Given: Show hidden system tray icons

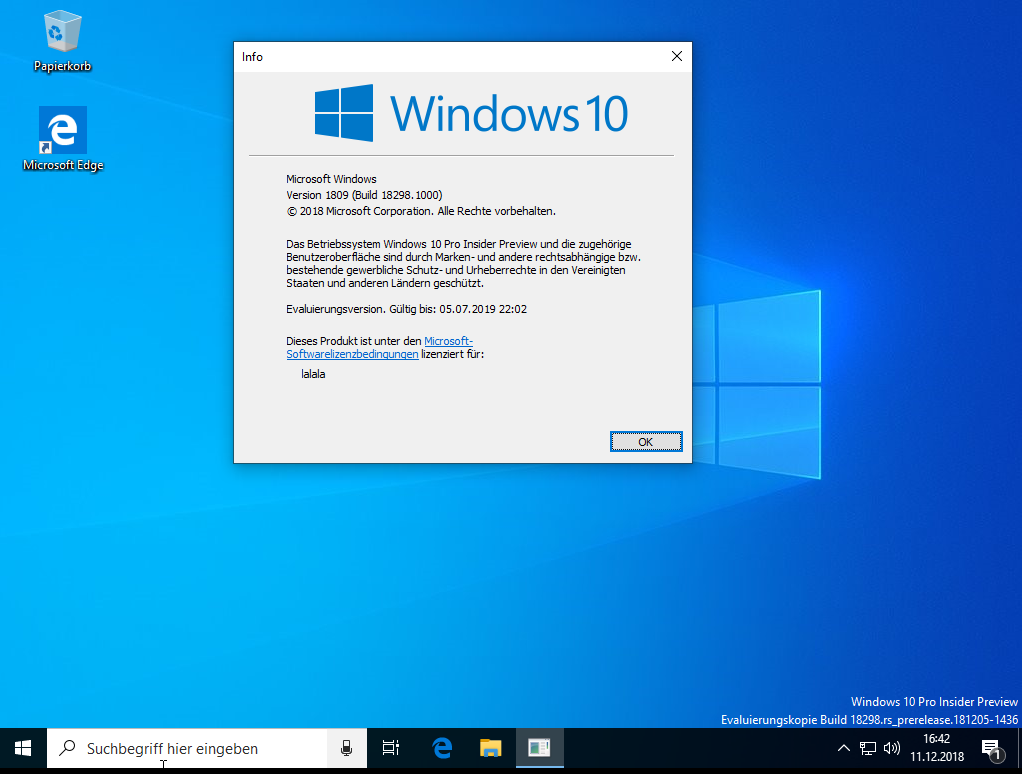Looking at the screenshot, I should [843, 748].
